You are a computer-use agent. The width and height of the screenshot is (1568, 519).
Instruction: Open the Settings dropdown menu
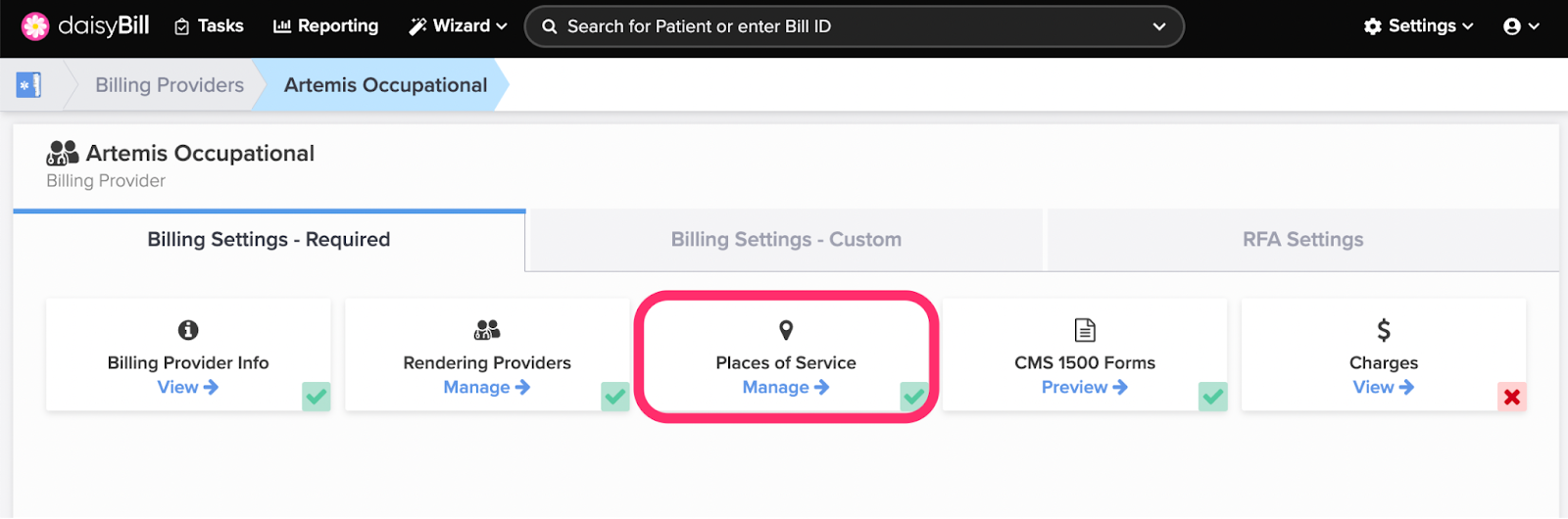point(1418,26)
